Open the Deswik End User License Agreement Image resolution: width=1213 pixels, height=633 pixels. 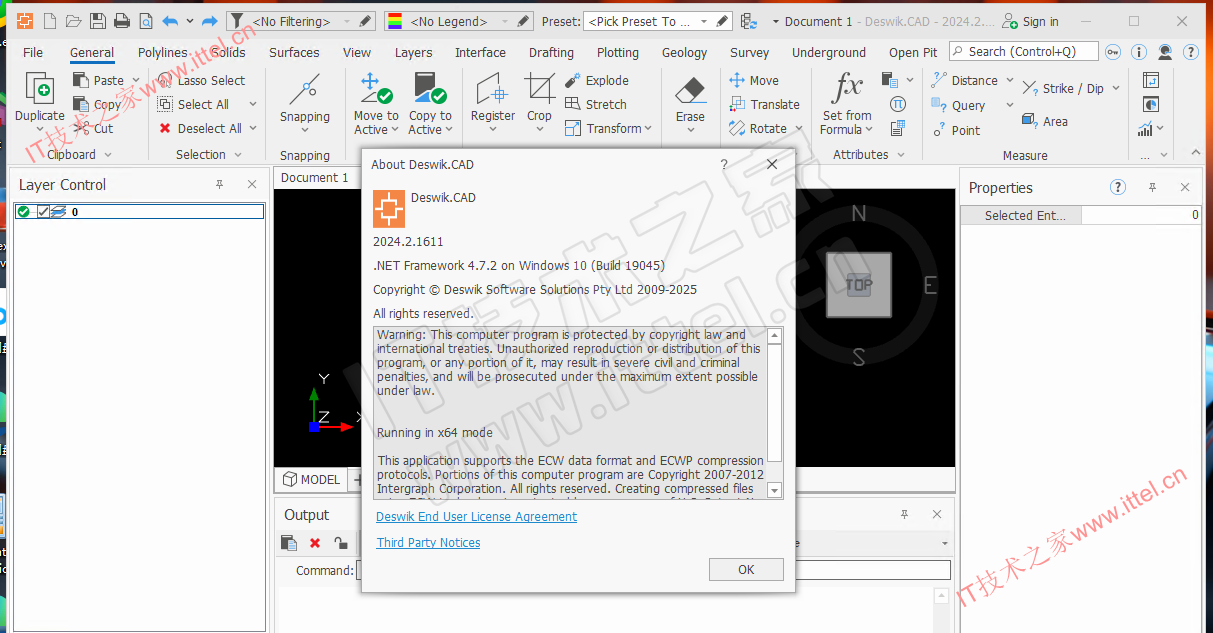pos(477,517)
